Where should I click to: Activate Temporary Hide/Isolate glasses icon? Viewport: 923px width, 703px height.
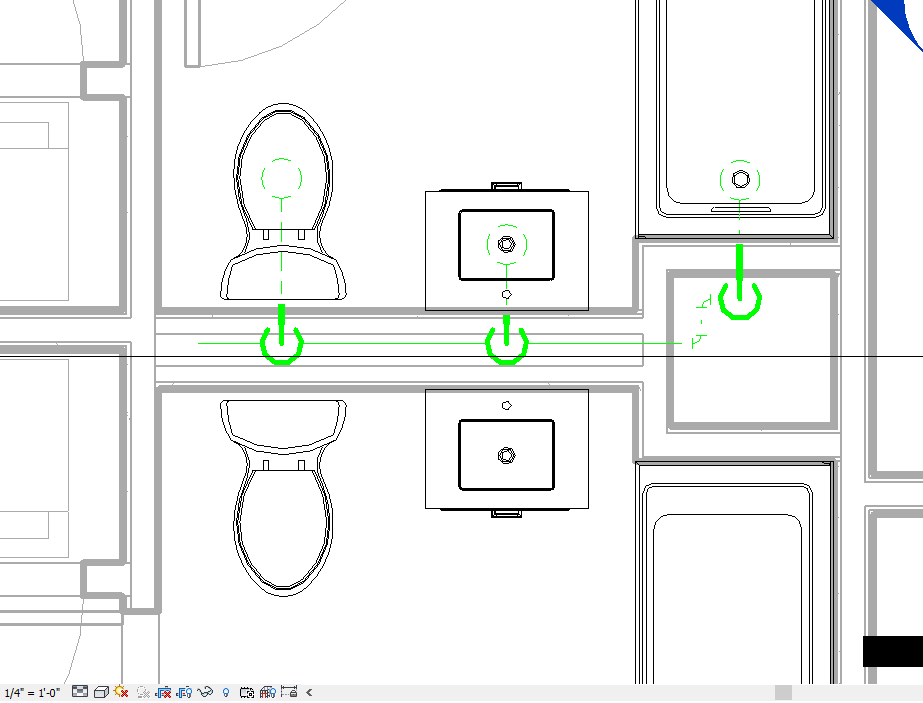(207, 690)
